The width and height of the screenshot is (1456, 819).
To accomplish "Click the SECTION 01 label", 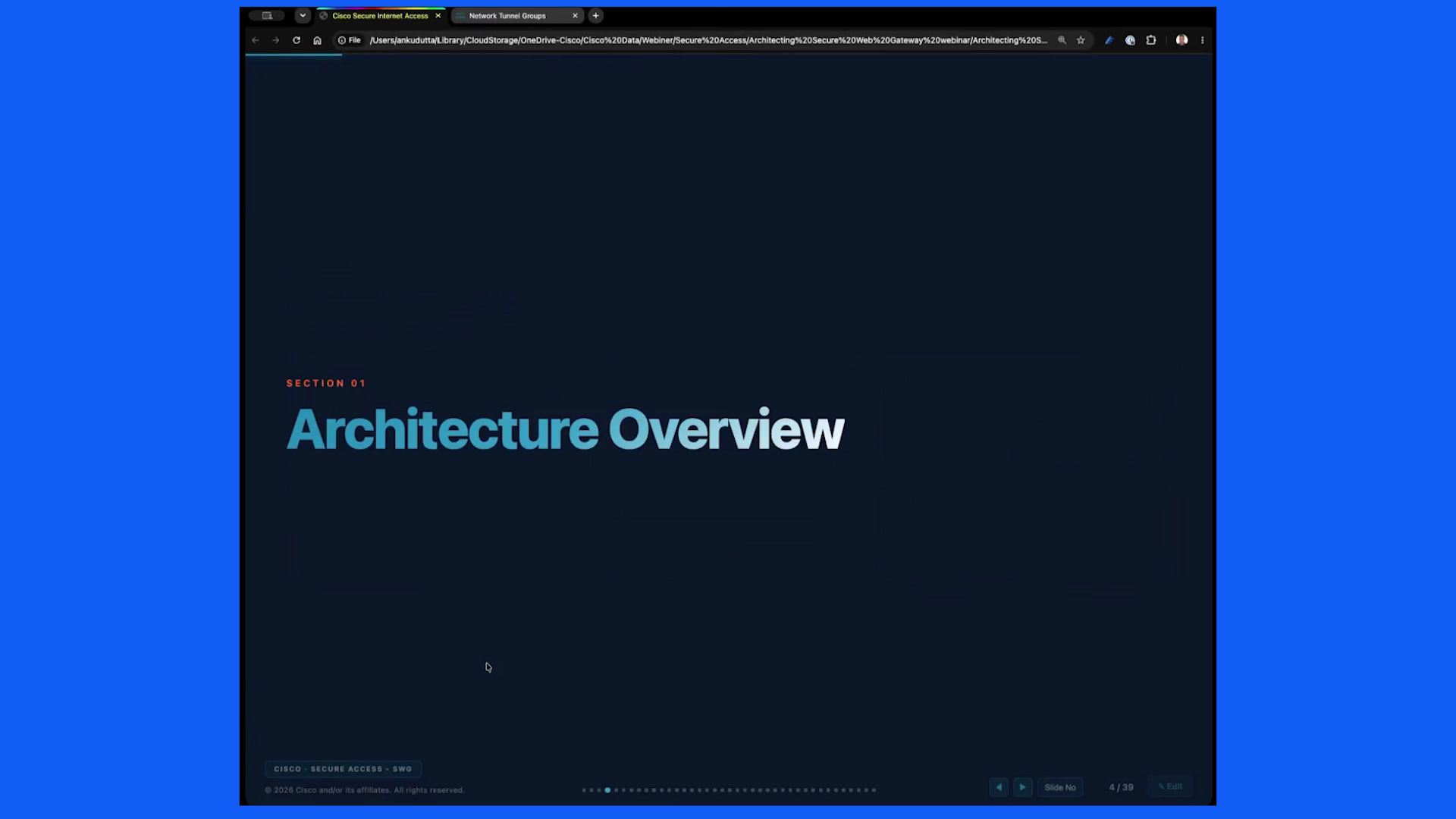I will (326, 383).
